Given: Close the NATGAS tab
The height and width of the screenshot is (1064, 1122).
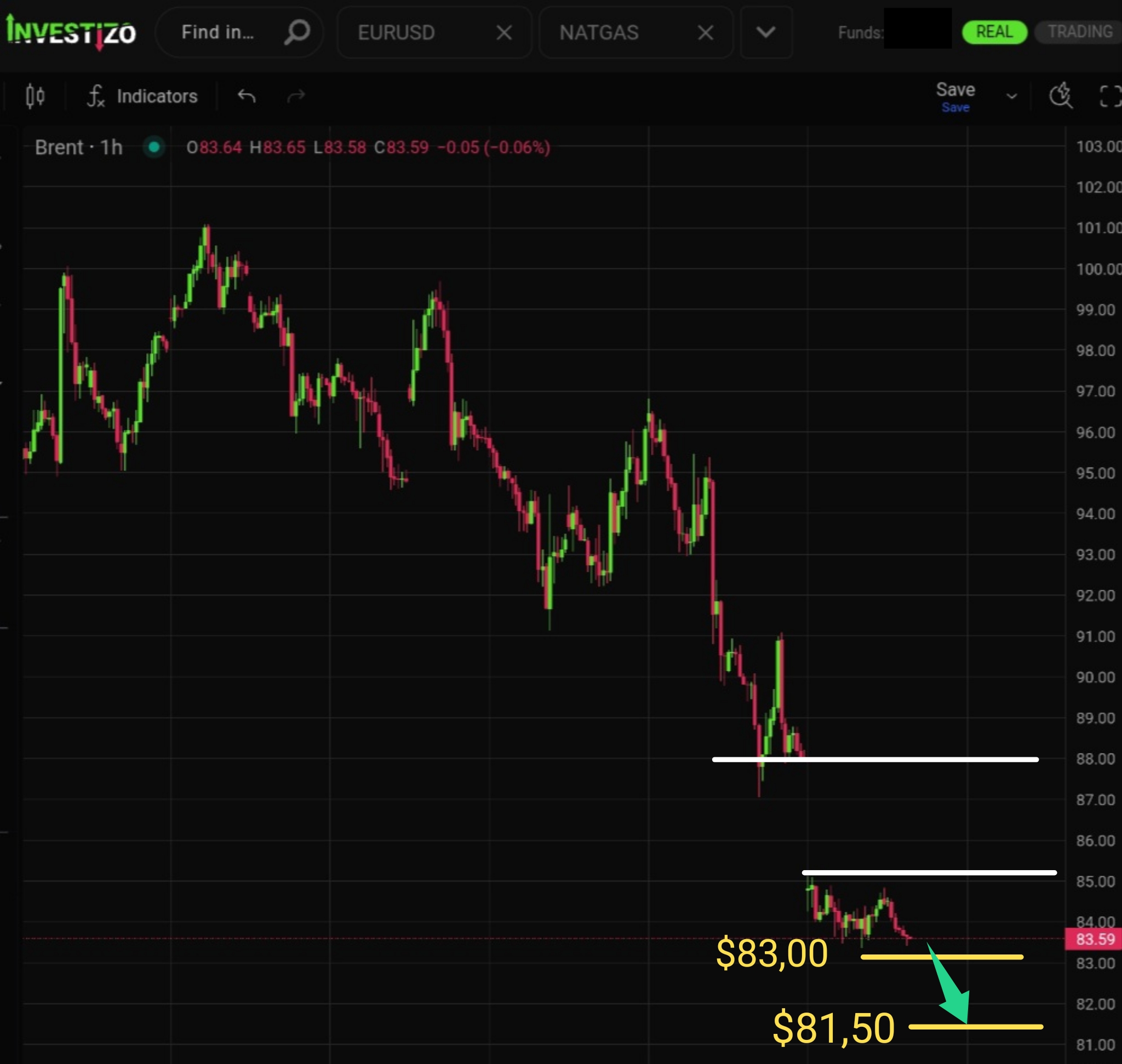Looking at the screenshot, I should (706, 33).
